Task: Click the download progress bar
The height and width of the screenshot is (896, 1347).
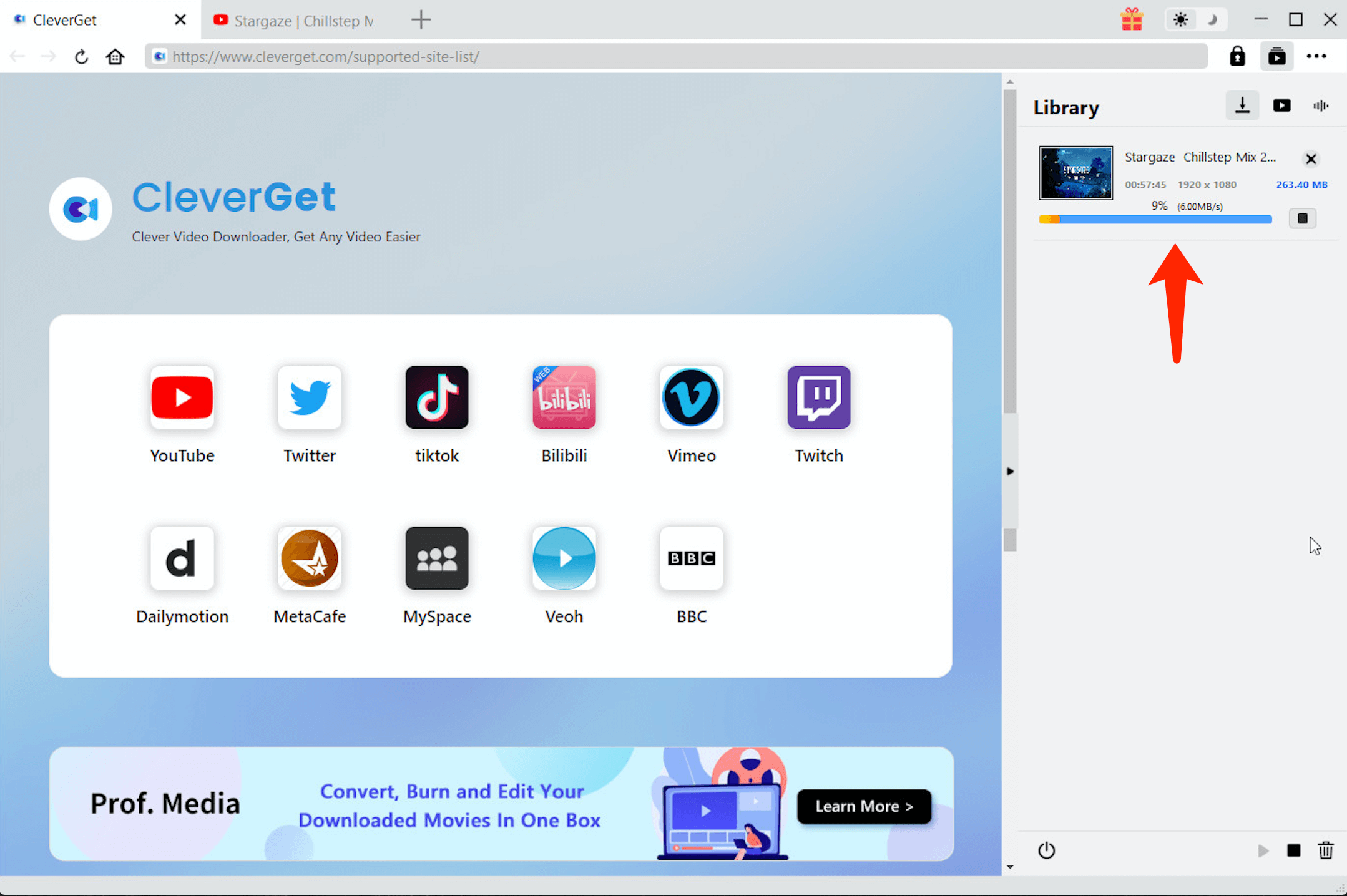Action: point(1154,219)
